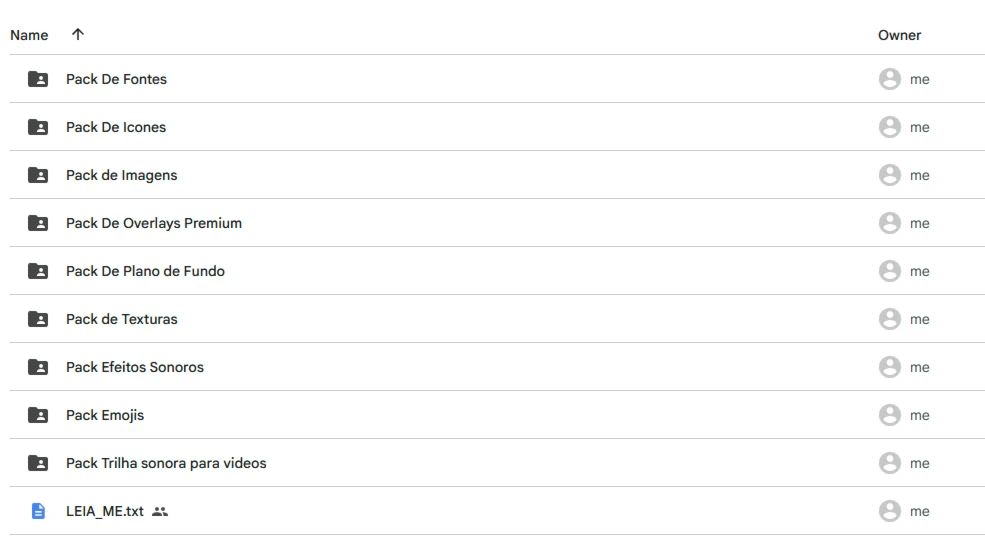Click the Pack de Texturas folder name

pos(121,319)
